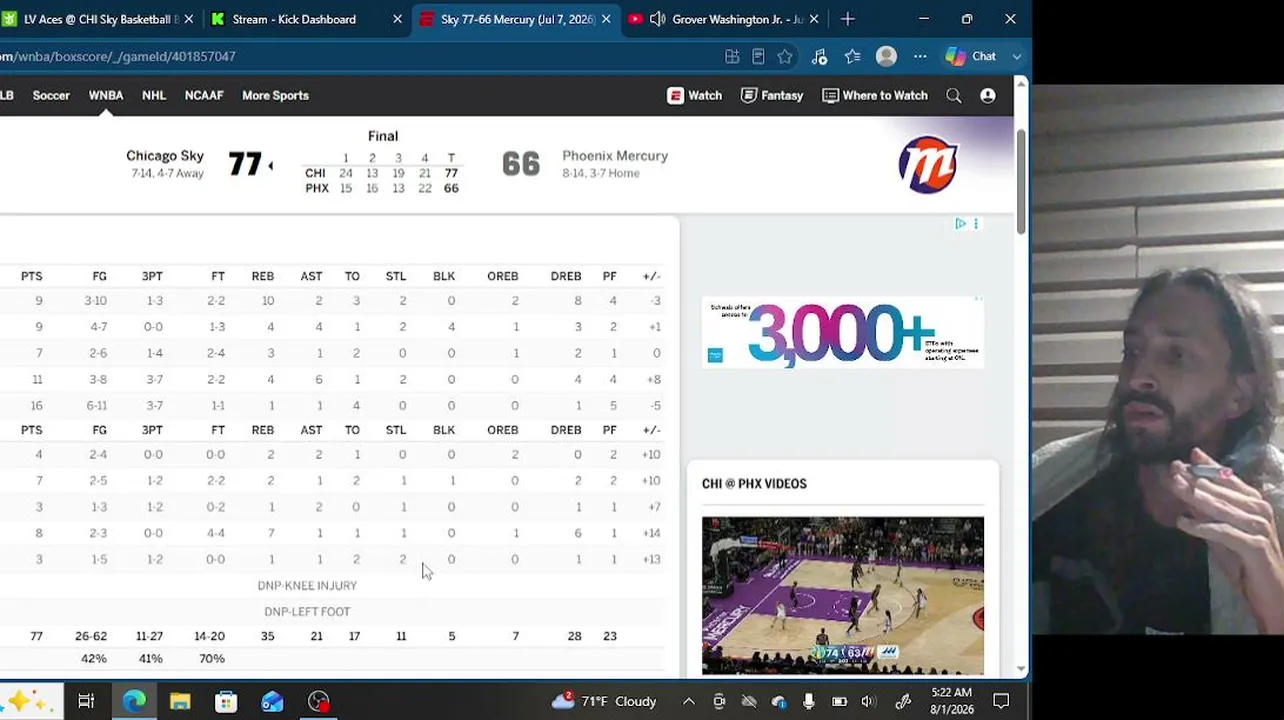This screenshot has height=720, width=1284.
Task: Open the battery tray icon
Action: click(840, 702)
